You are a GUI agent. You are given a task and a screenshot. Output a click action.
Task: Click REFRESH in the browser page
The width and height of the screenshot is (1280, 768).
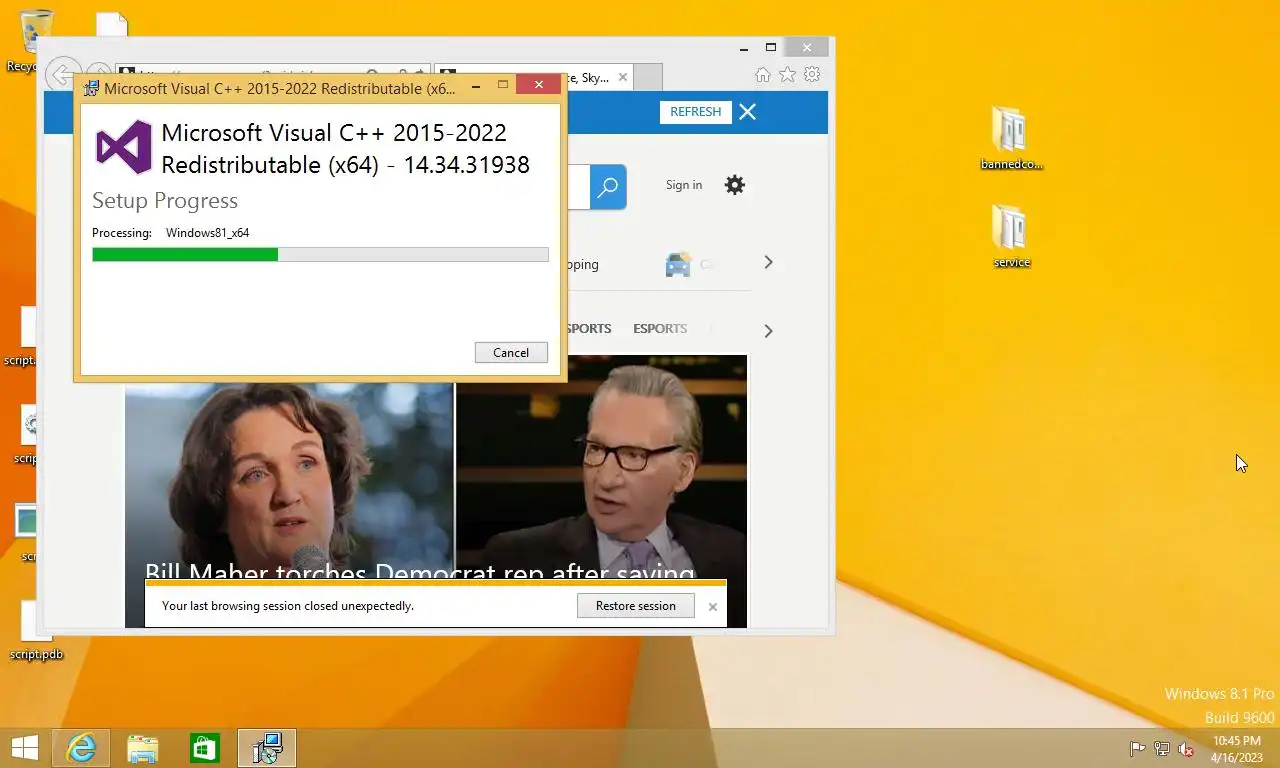696,112
